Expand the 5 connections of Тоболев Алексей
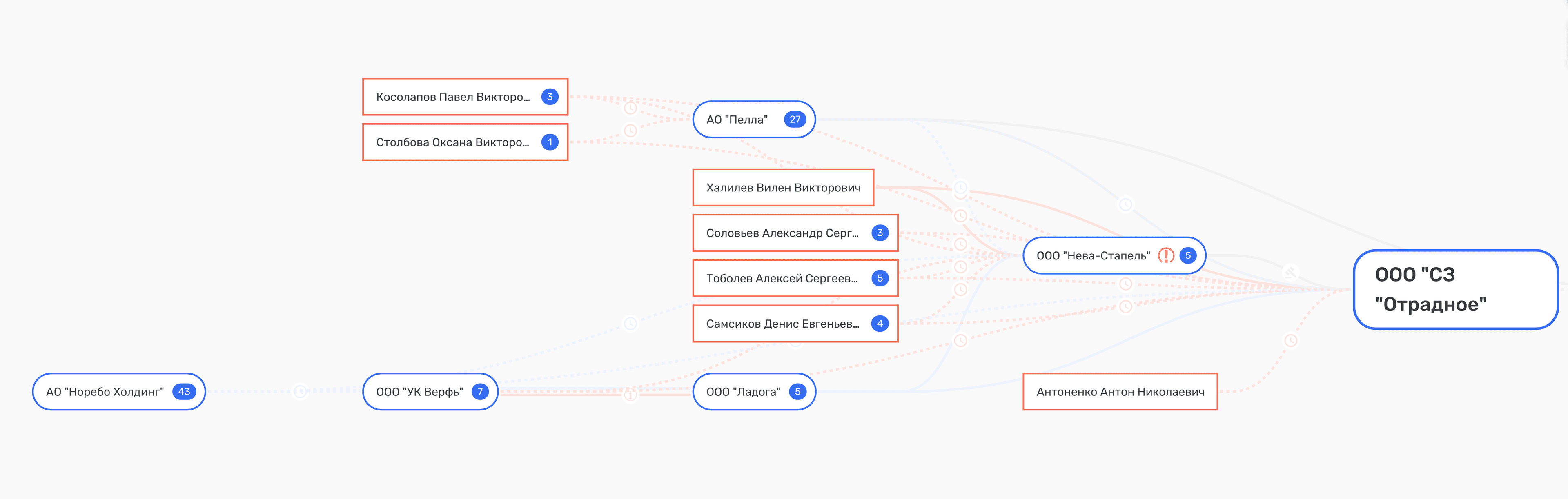Screen dimensions: 1568x499 pos(880,278)
